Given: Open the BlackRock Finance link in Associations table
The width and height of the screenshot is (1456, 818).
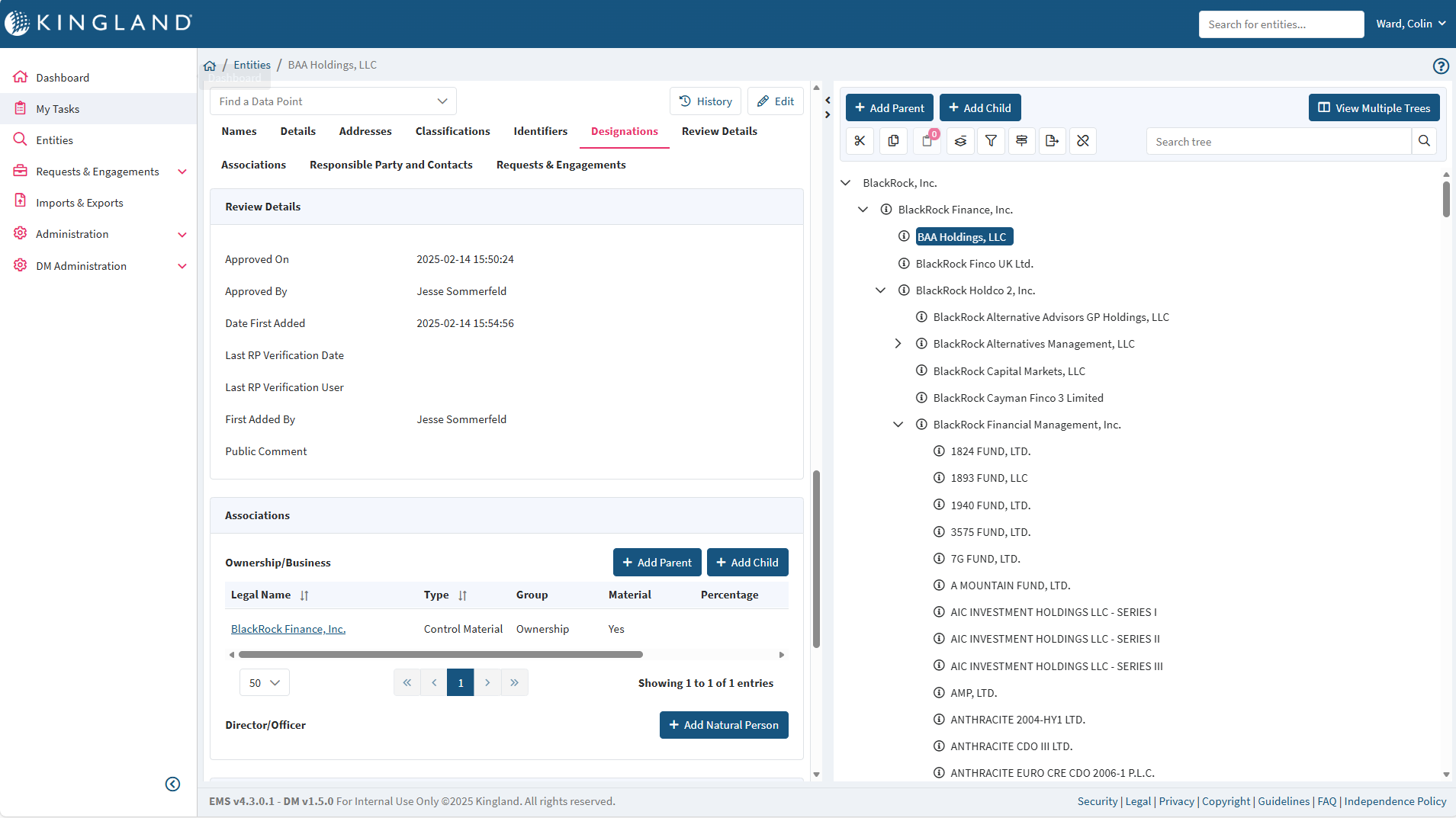Looking at the screenshot, I should click(288, 628).
